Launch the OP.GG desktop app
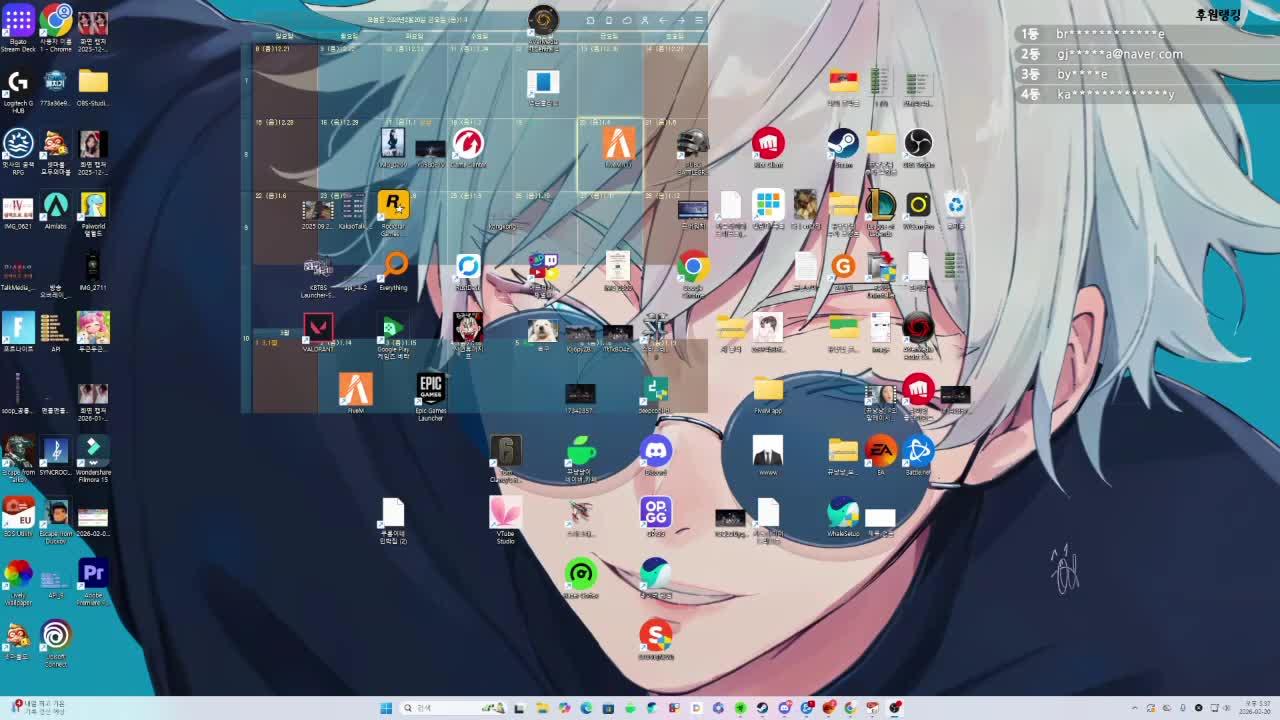This screenshot has height=720, width=1280. click(x=655, y=513)
